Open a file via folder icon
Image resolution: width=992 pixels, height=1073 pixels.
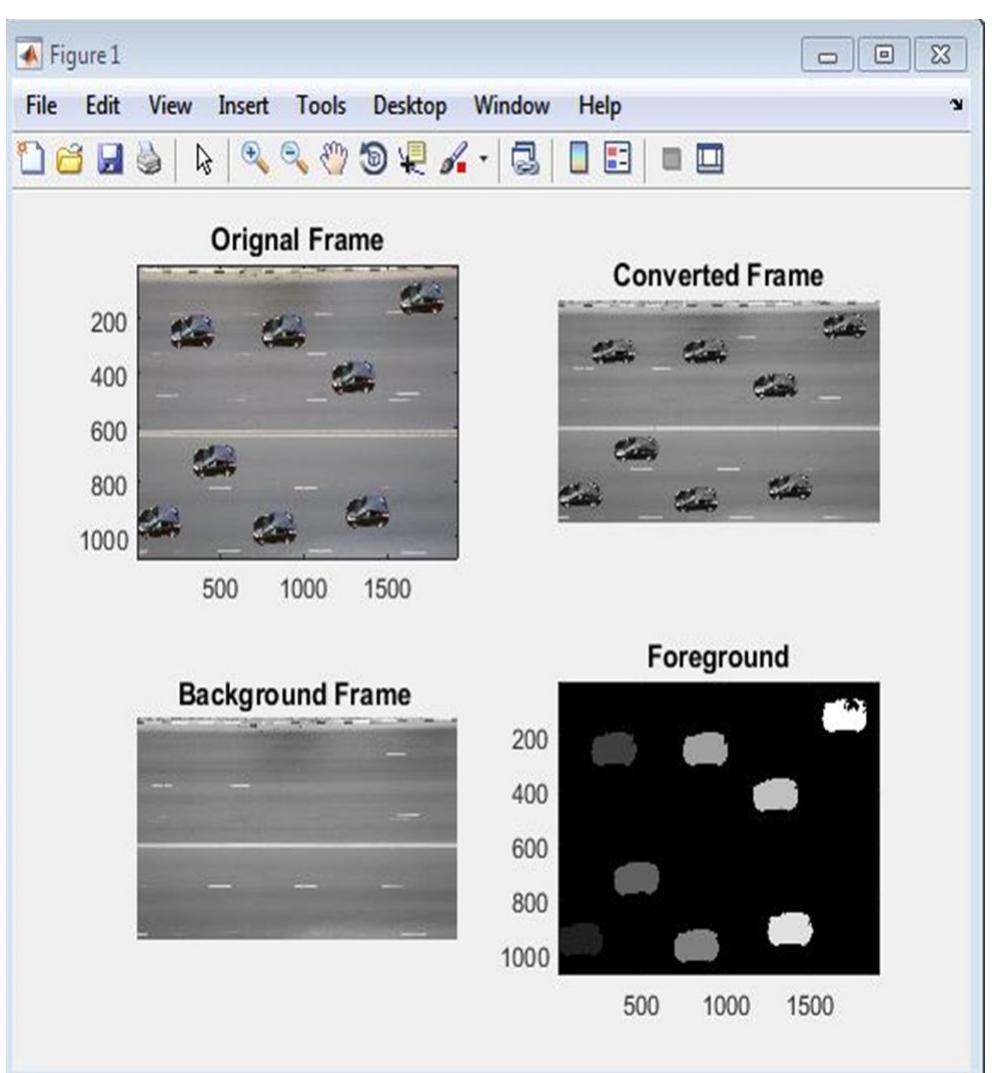[70, 159]
